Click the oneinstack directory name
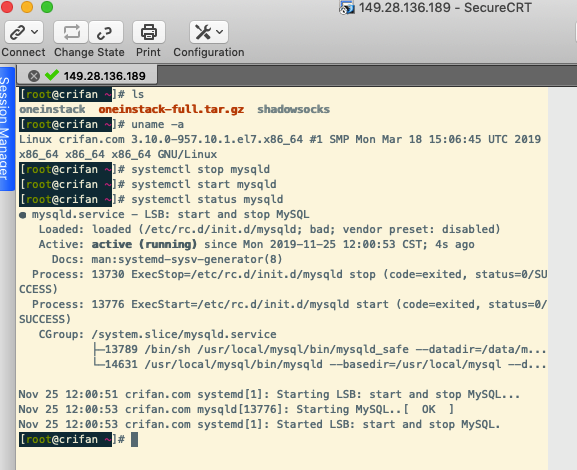This screenshot has width=577, height=470. point(52,109)
